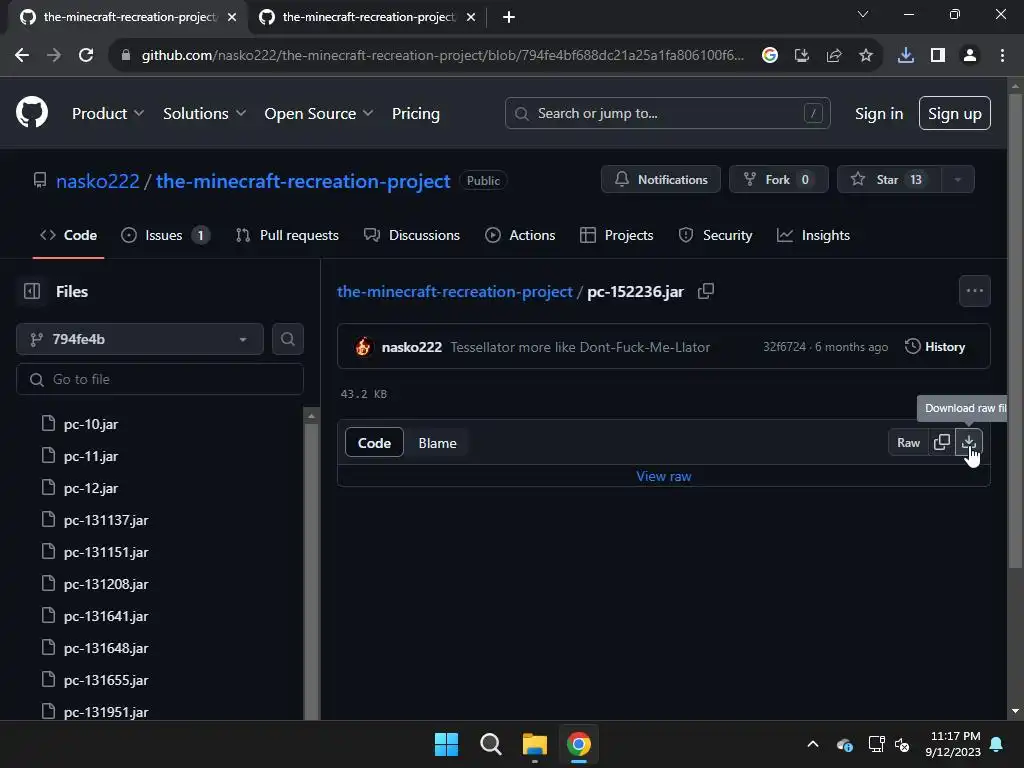
Task: Click nasko222 avatar in commit bar
Action: point(364,347)
